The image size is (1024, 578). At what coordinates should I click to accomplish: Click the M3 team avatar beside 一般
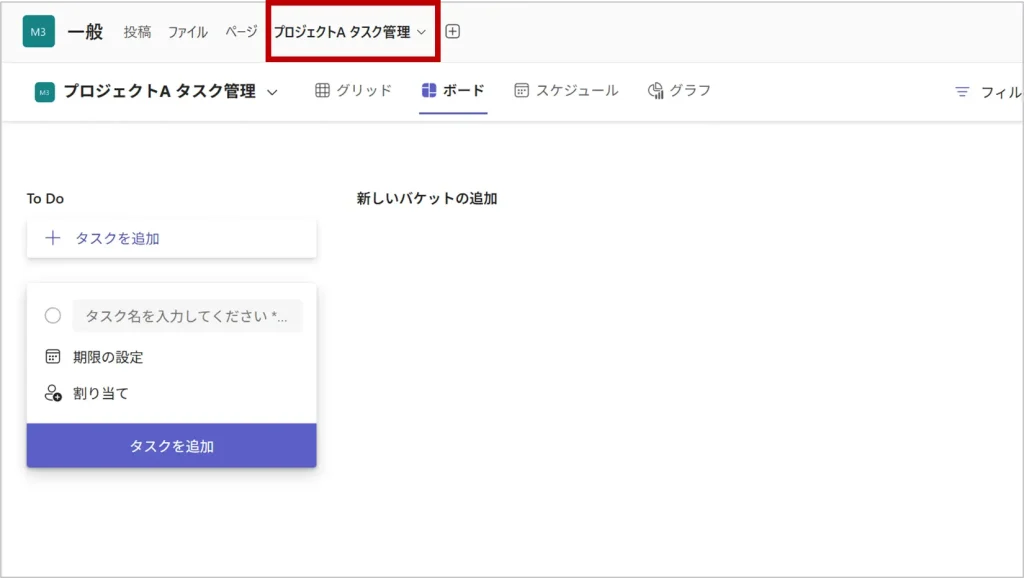point(39,32)
